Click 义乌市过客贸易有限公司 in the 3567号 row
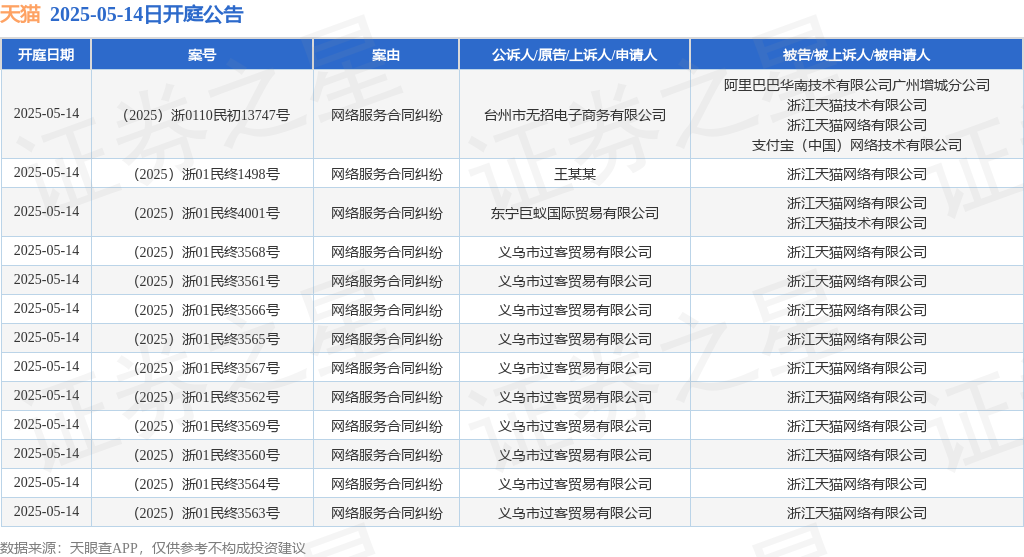Screen dimensions: 1024x557 575,368
